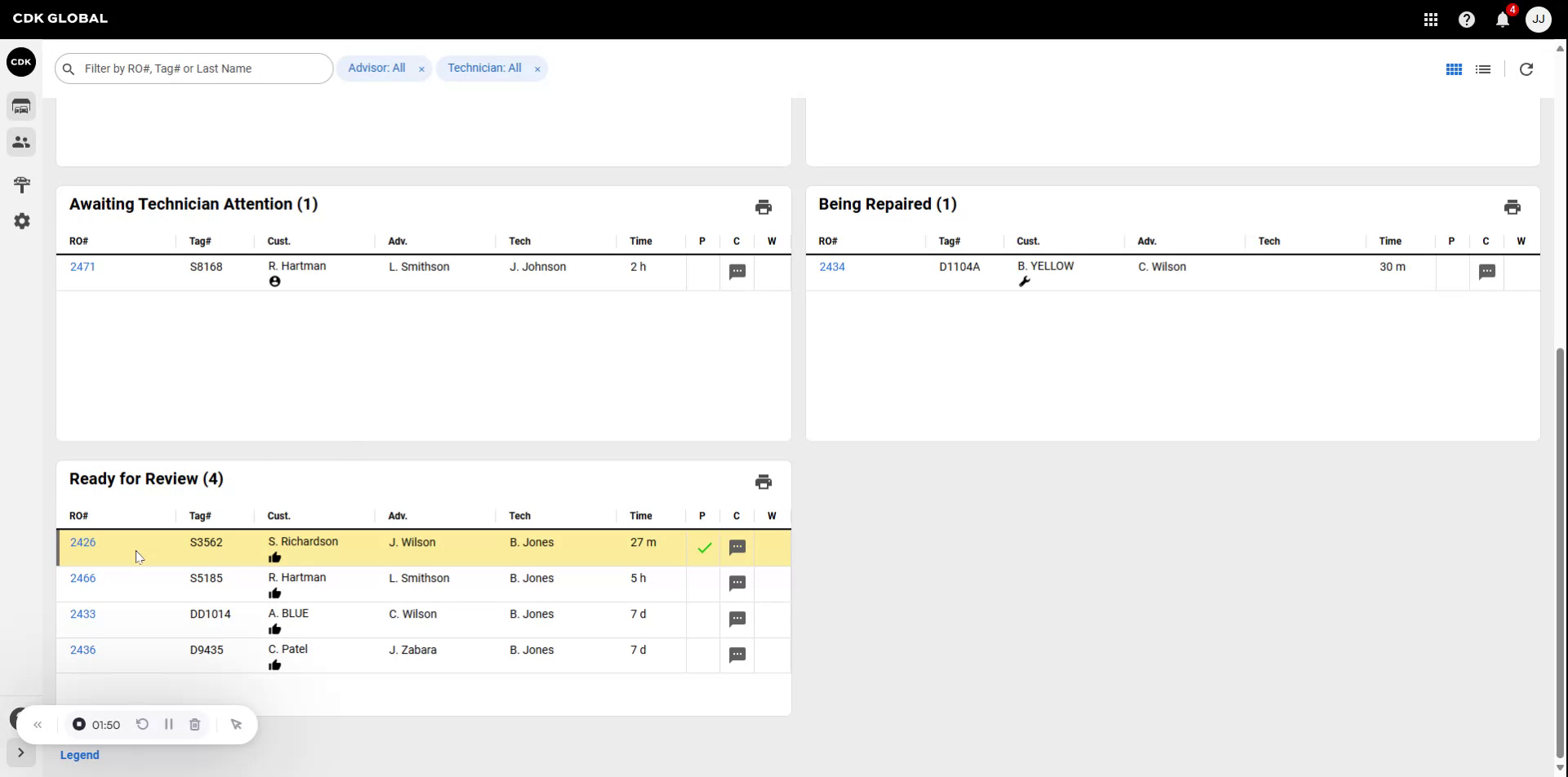Open the JJ user profile menu
1568x777 pixels.
tap(1538, 20)
